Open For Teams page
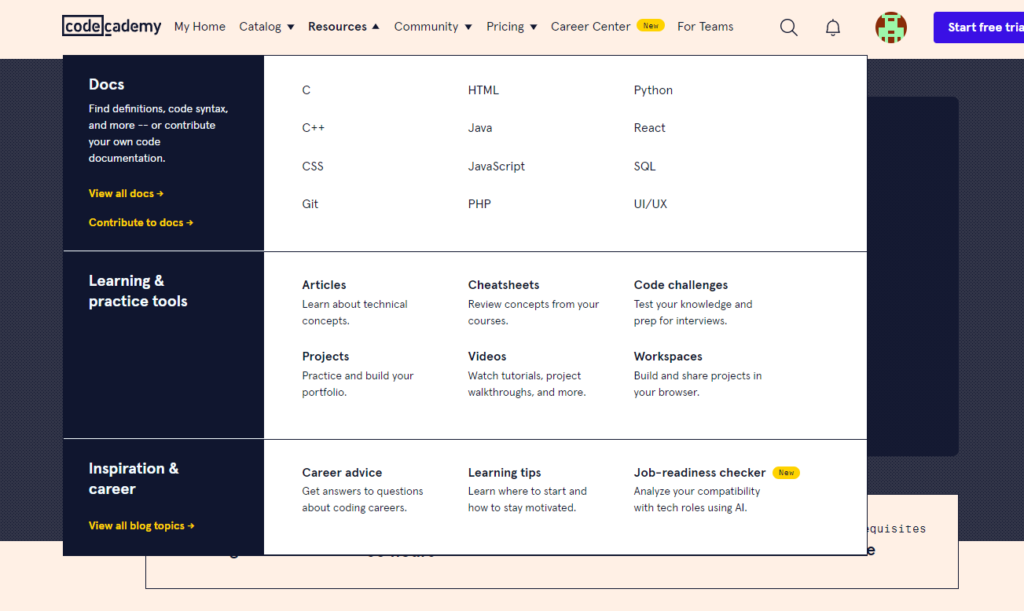This screenshot has width=1024, height=611. [x=705, y=27]
